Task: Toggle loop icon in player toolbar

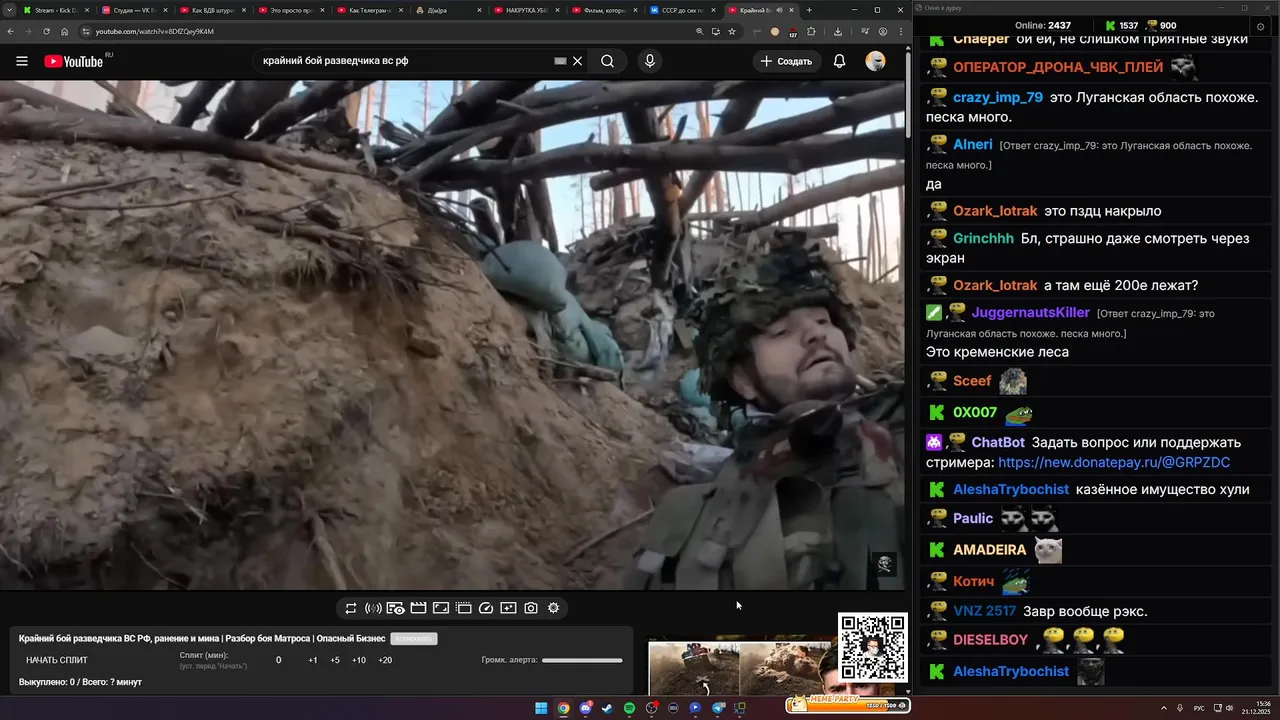Action: coord(351,608)
